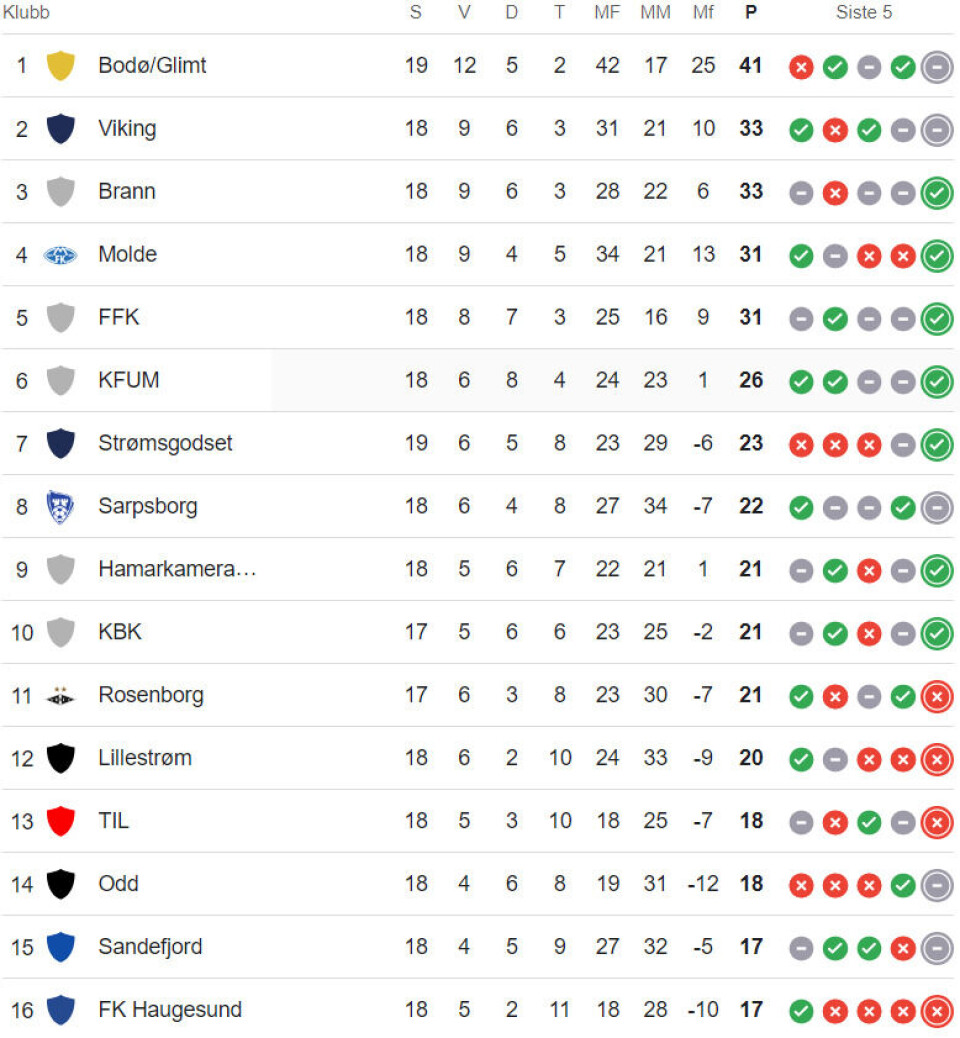Viewport: 960px width, 1038px height.
Task: Click the P points column header
Action: point(751,13)
